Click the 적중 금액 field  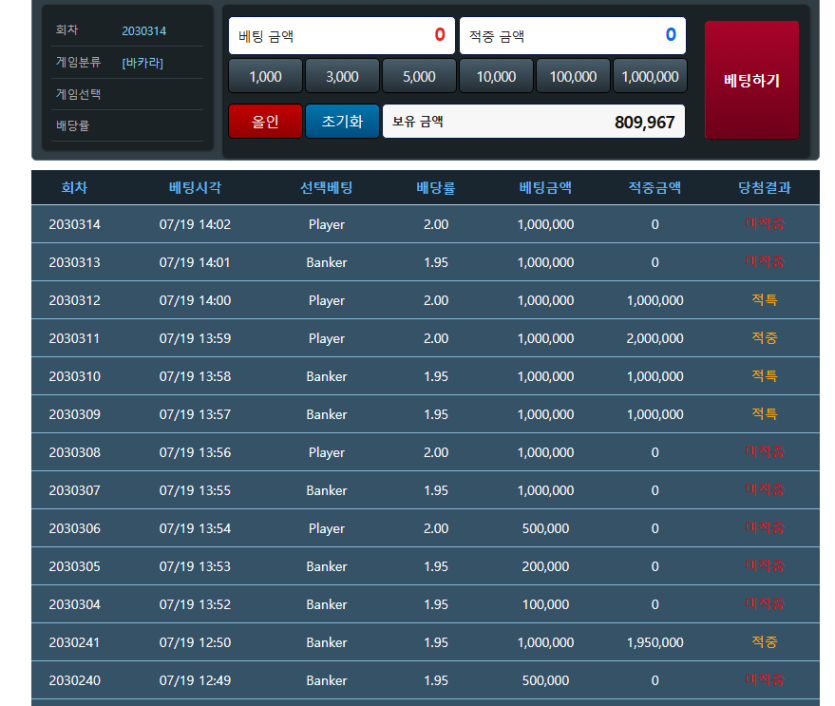[x=572, y=36]
